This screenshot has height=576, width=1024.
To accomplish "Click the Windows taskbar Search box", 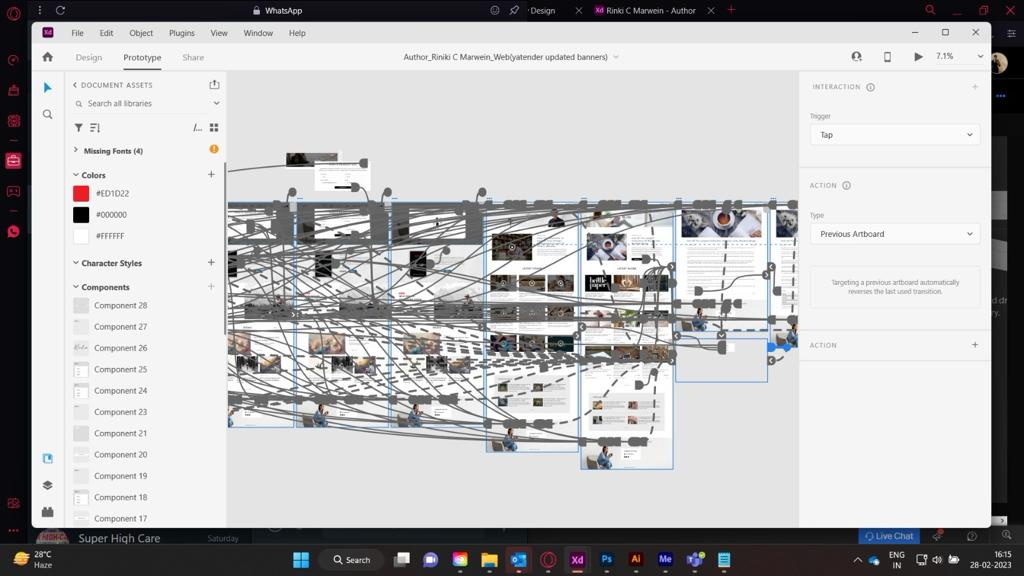I will 352,560.
